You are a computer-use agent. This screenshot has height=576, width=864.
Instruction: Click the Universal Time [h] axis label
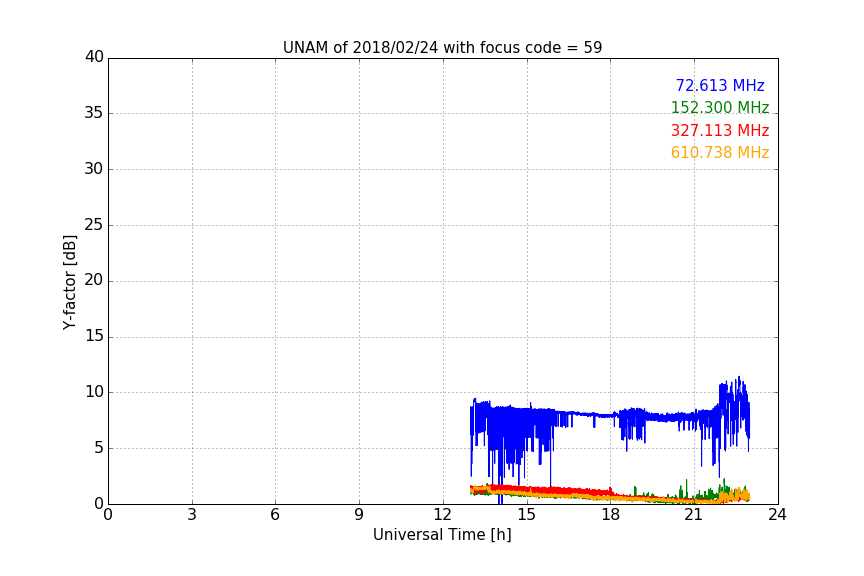point(442,535)
